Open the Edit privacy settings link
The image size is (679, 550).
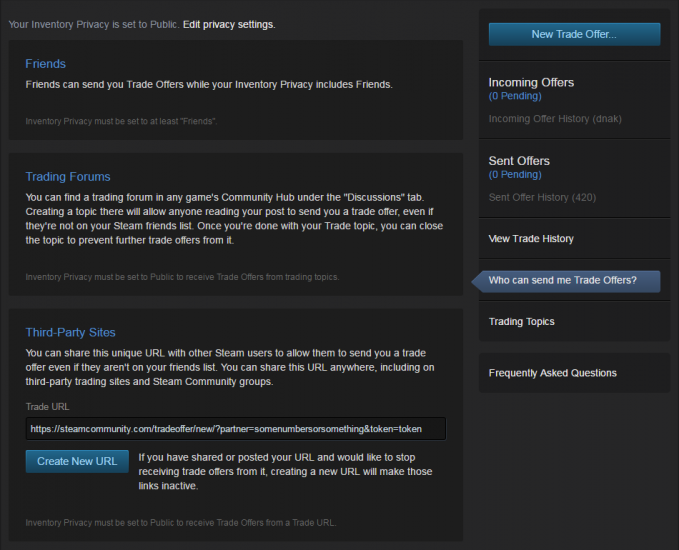coord(229,24)
